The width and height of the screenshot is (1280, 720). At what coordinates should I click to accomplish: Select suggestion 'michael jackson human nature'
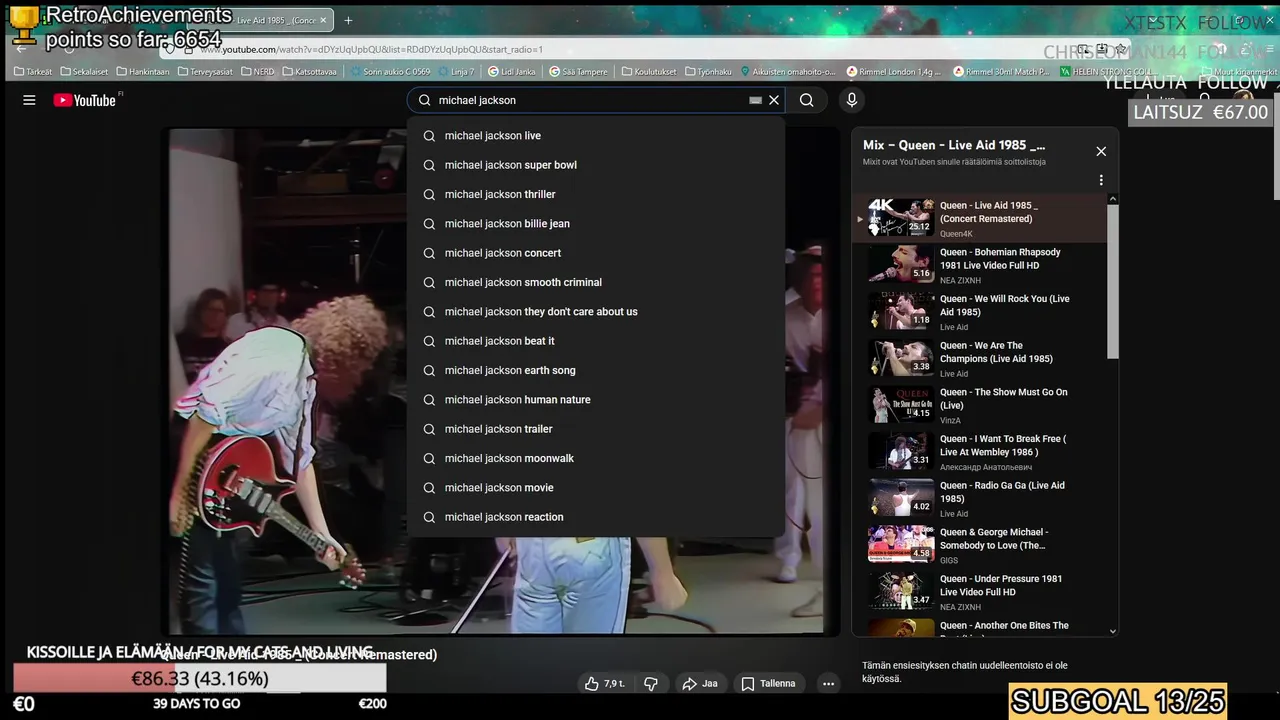pyautogui.click(x=596, y=400)
